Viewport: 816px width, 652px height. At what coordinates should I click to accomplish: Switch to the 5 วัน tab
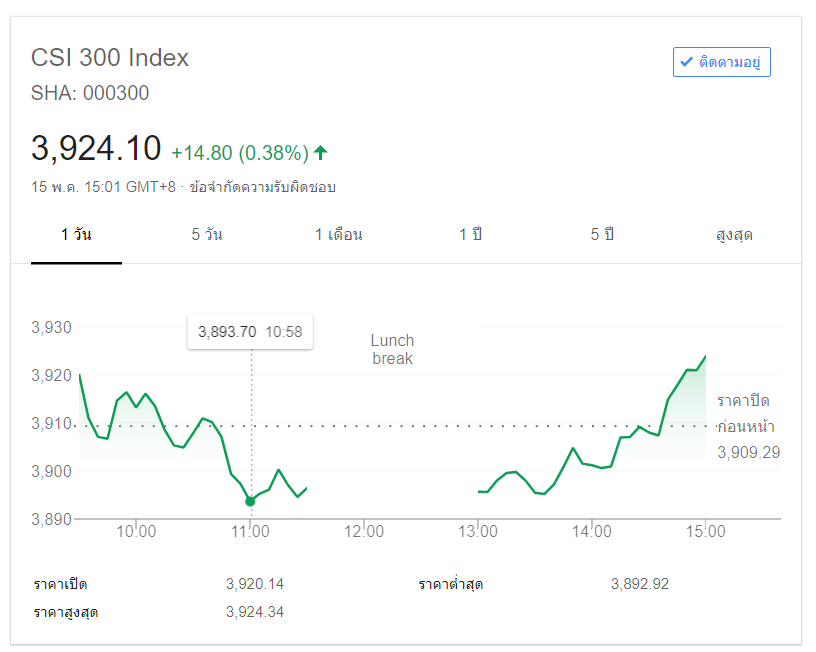click(207, 235)
